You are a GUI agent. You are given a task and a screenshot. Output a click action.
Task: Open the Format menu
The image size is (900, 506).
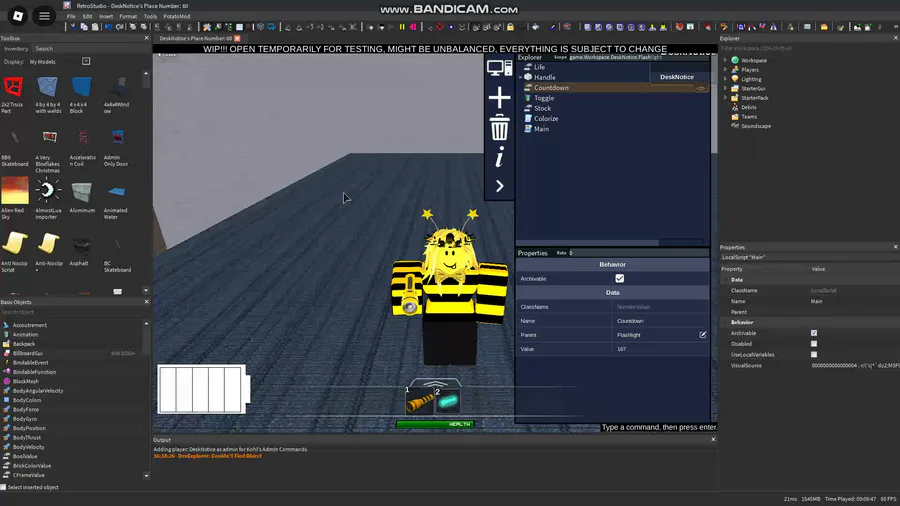(128, 17)
